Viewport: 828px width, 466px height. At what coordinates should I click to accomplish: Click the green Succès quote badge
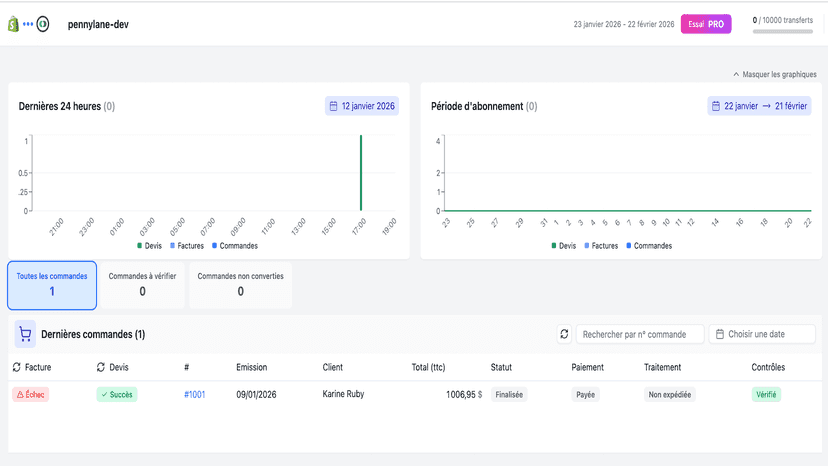point(117,395)
